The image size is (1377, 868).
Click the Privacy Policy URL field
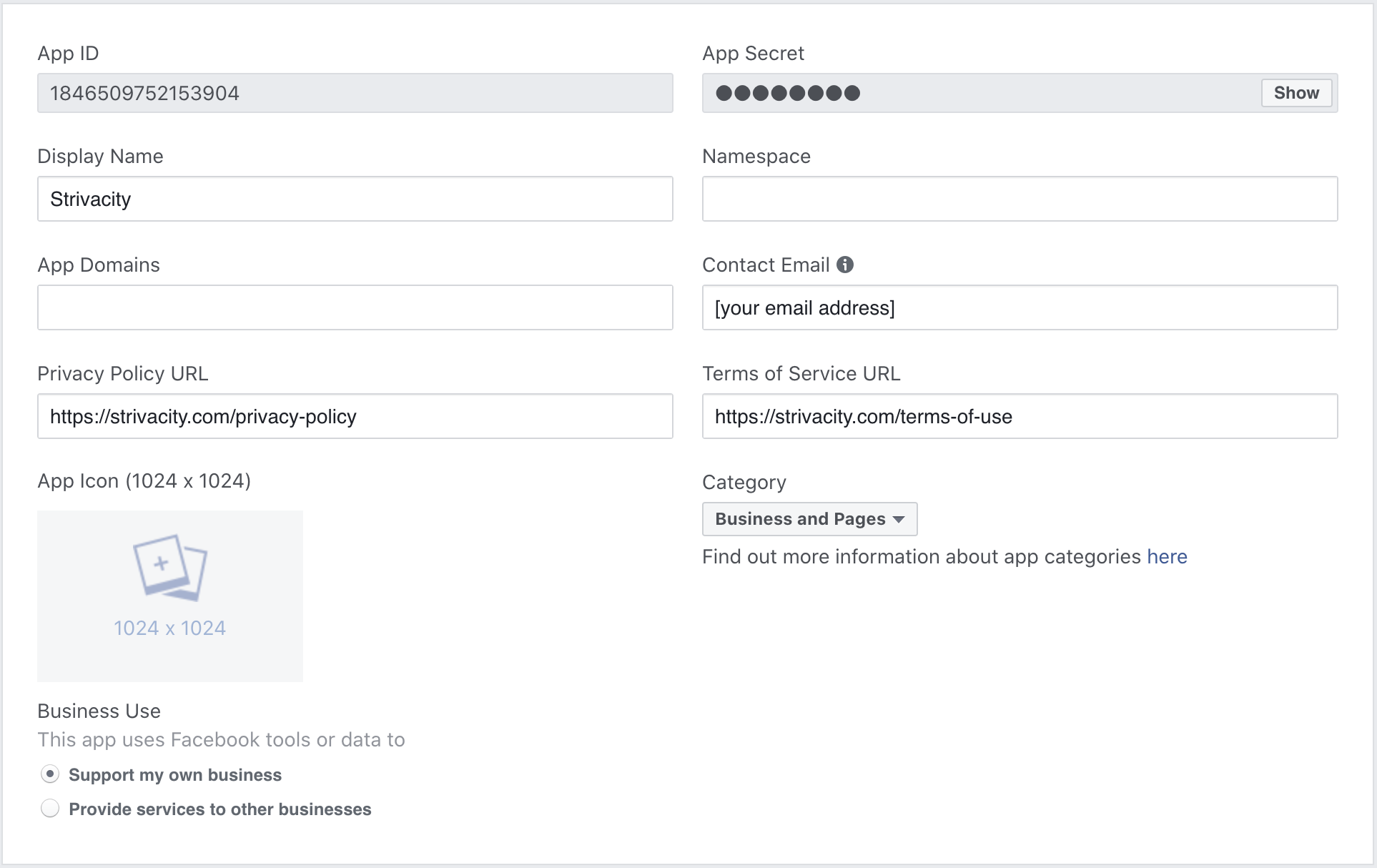355,416
